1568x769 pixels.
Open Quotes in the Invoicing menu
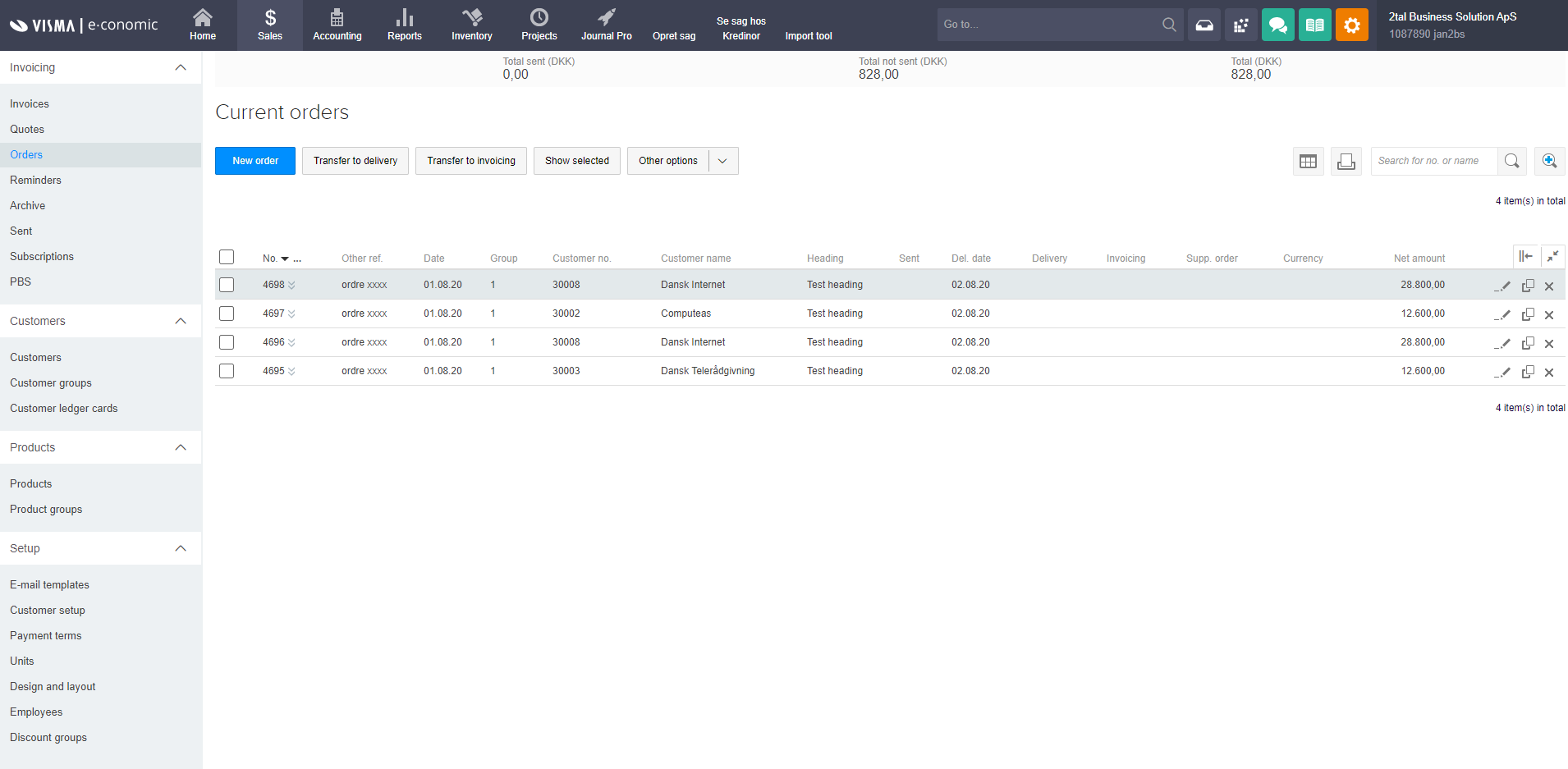[27, 129]
